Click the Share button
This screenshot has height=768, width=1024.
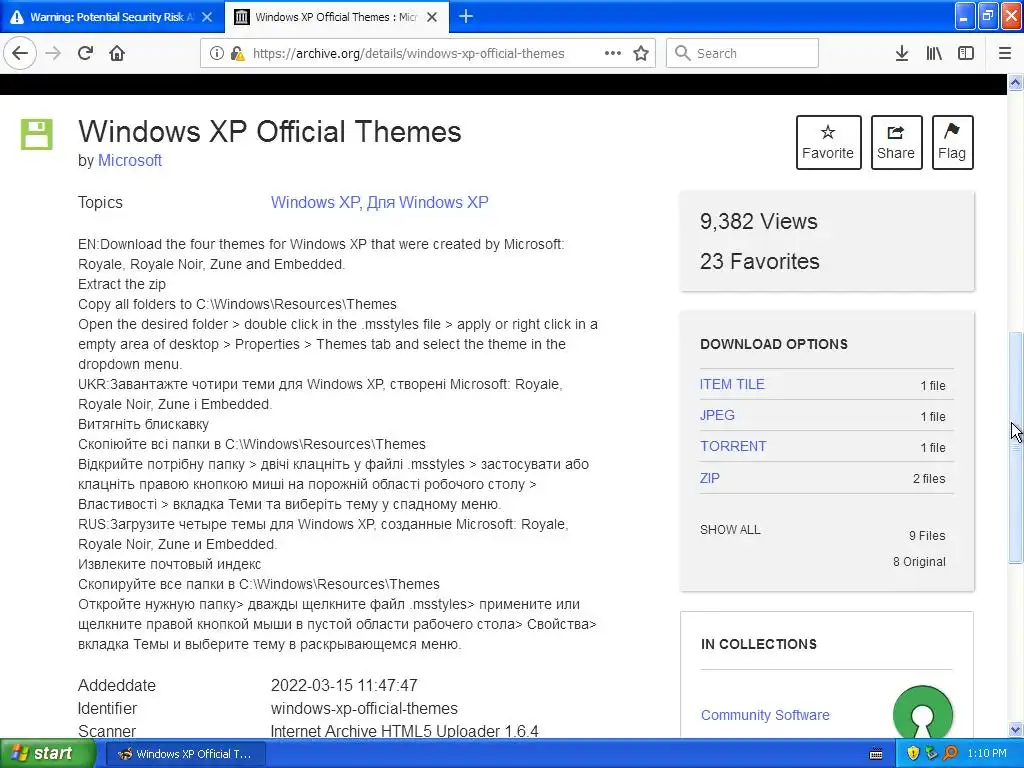(x=896, y=142)
